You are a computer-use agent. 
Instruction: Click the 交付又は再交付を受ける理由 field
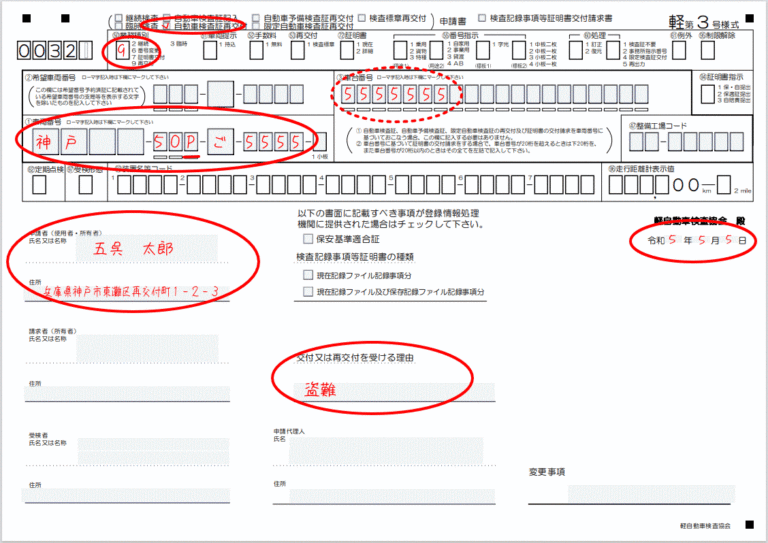tap(393, 392)
